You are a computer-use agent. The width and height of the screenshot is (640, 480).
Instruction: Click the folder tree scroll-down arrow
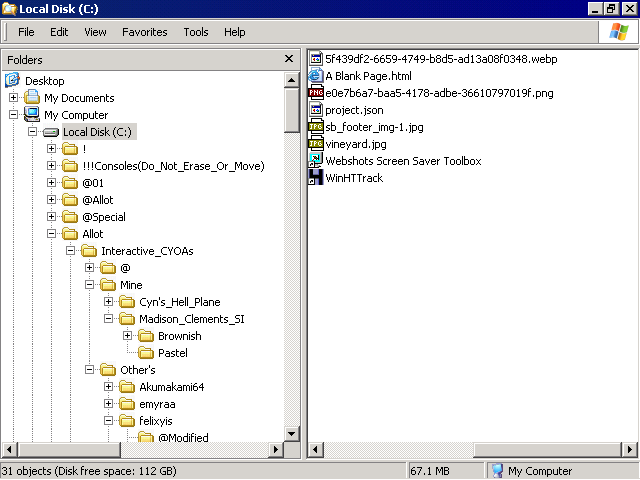point(291,434)
